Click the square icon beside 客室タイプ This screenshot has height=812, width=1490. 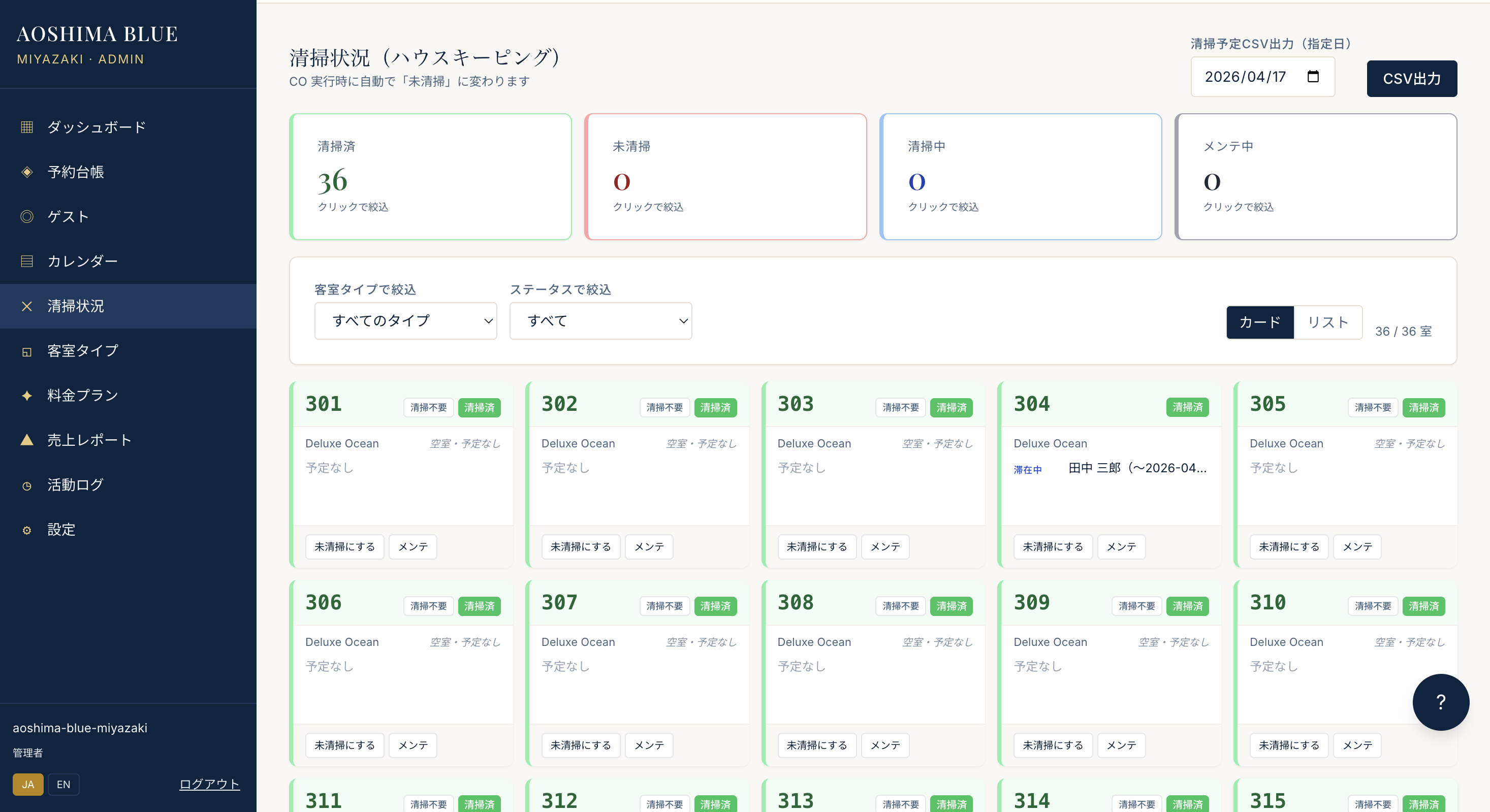tap(26, 351)
